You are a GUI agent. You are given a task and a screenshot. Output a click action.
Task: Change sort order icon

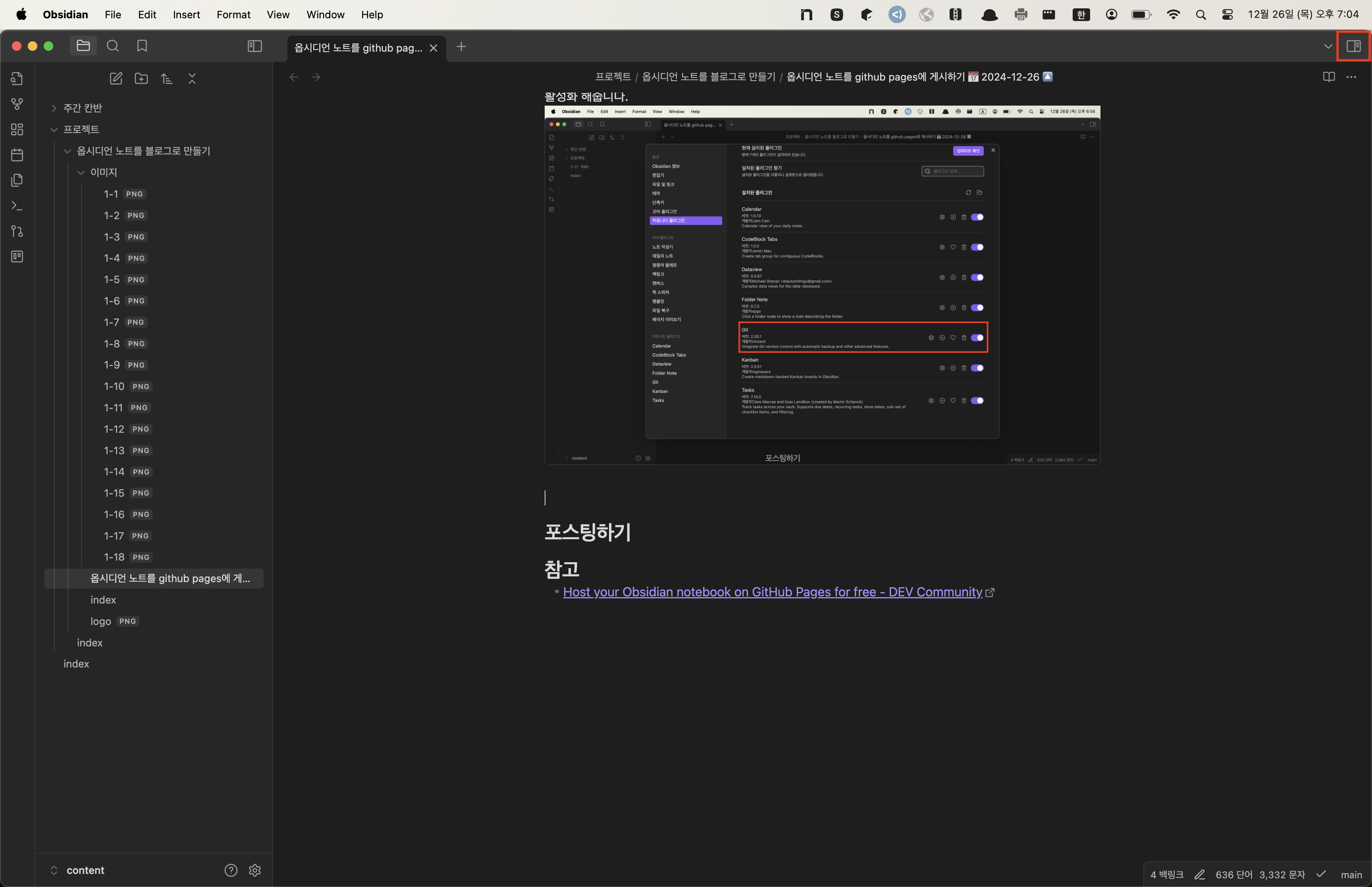tap(166, 79)
